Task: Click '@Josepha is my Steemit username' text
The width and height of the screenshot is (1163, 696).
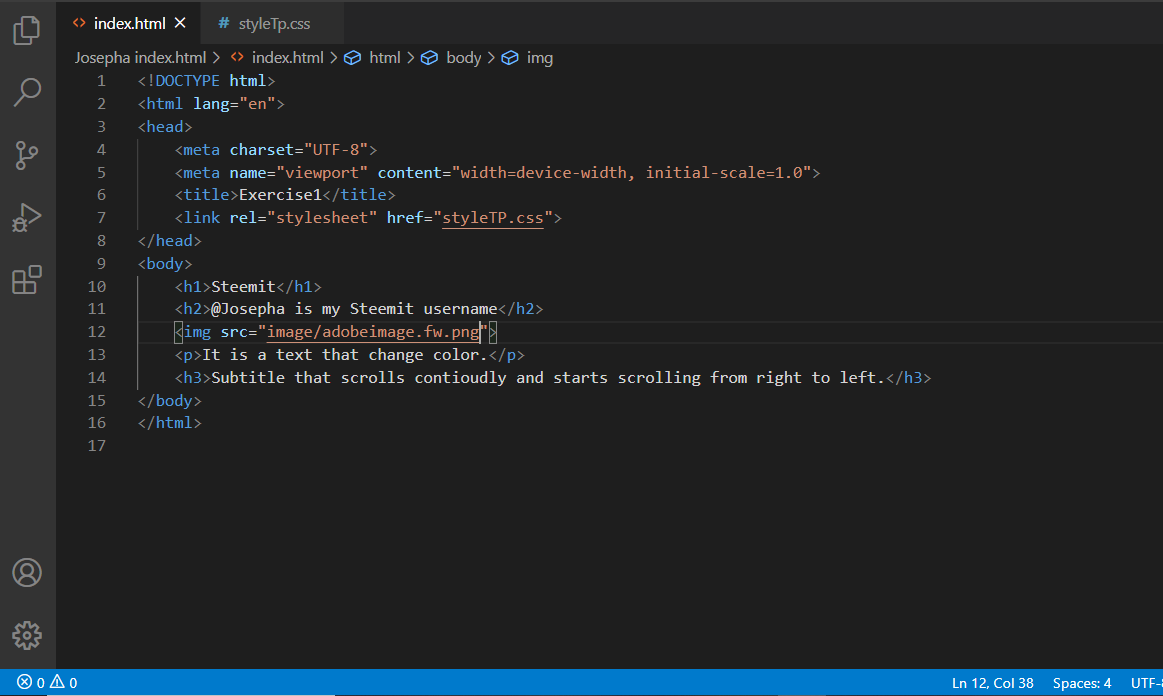Action: click(x=354, y=309)
